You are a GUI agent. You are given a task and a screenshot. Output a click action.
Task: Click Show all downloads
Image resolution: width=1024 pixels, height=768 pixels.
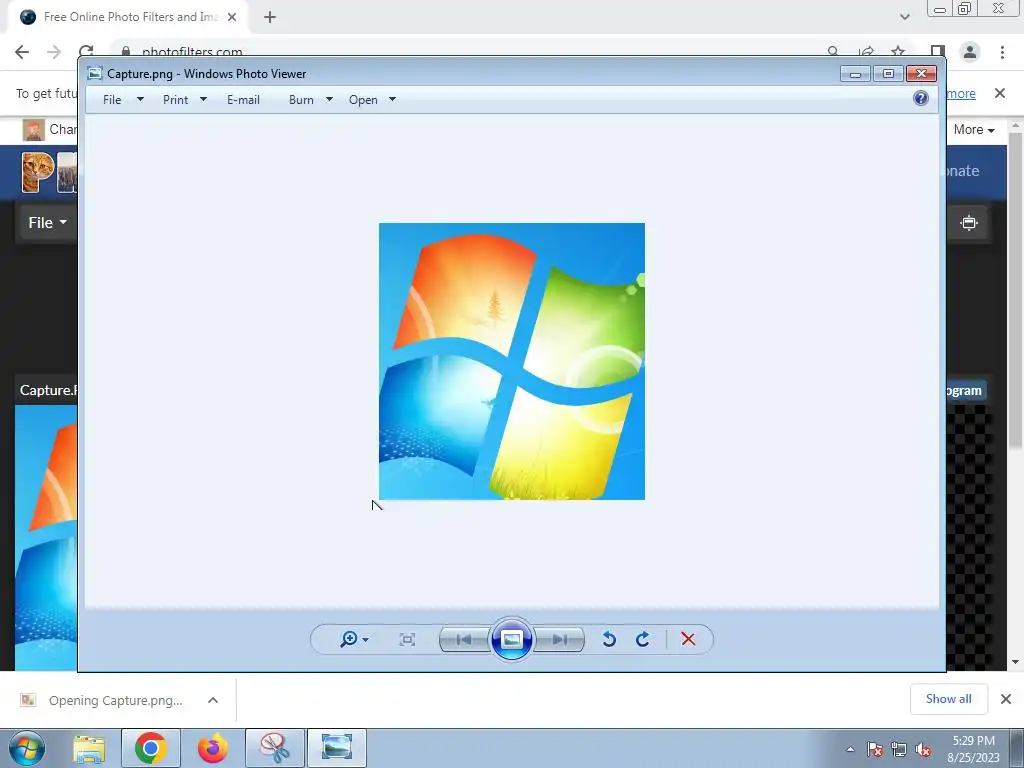(948, 699)
